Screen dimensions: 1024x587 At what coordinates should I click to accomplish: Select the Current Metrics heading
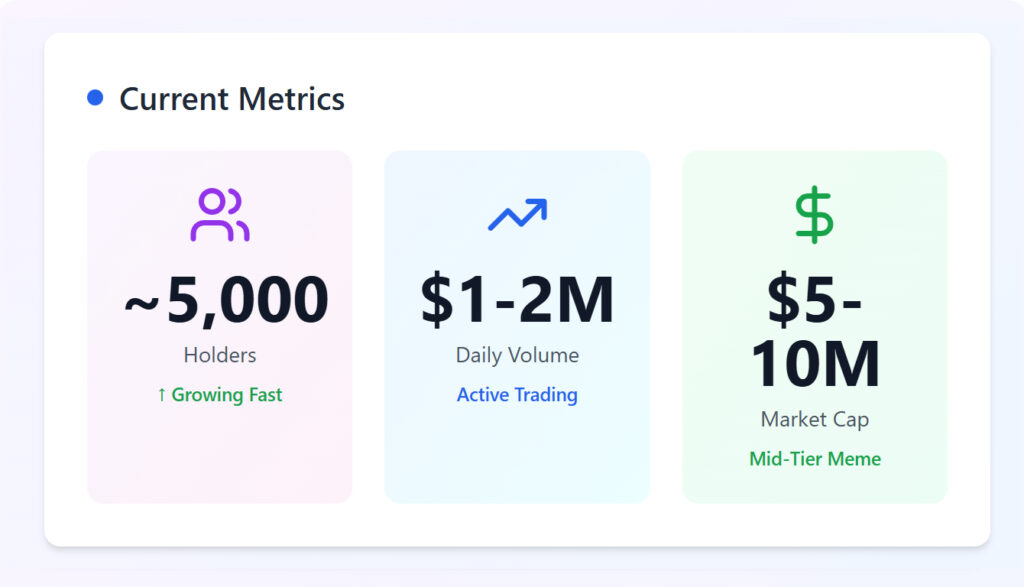(x=232, y=99)
